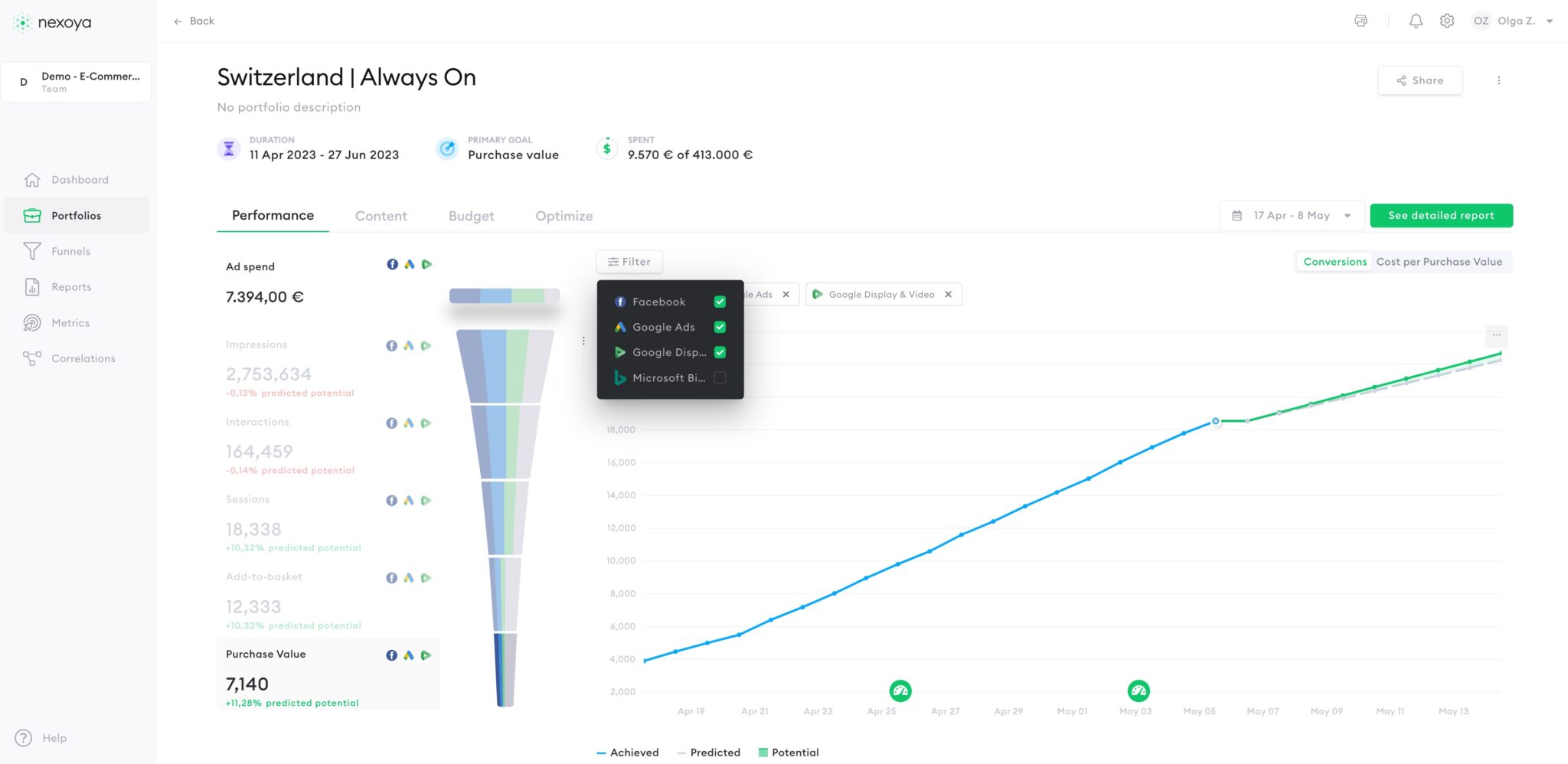The height and width of the screenshot is (764, 1568).
Task: Open the Correlations section in the sidebar
Action: point(82,358)
